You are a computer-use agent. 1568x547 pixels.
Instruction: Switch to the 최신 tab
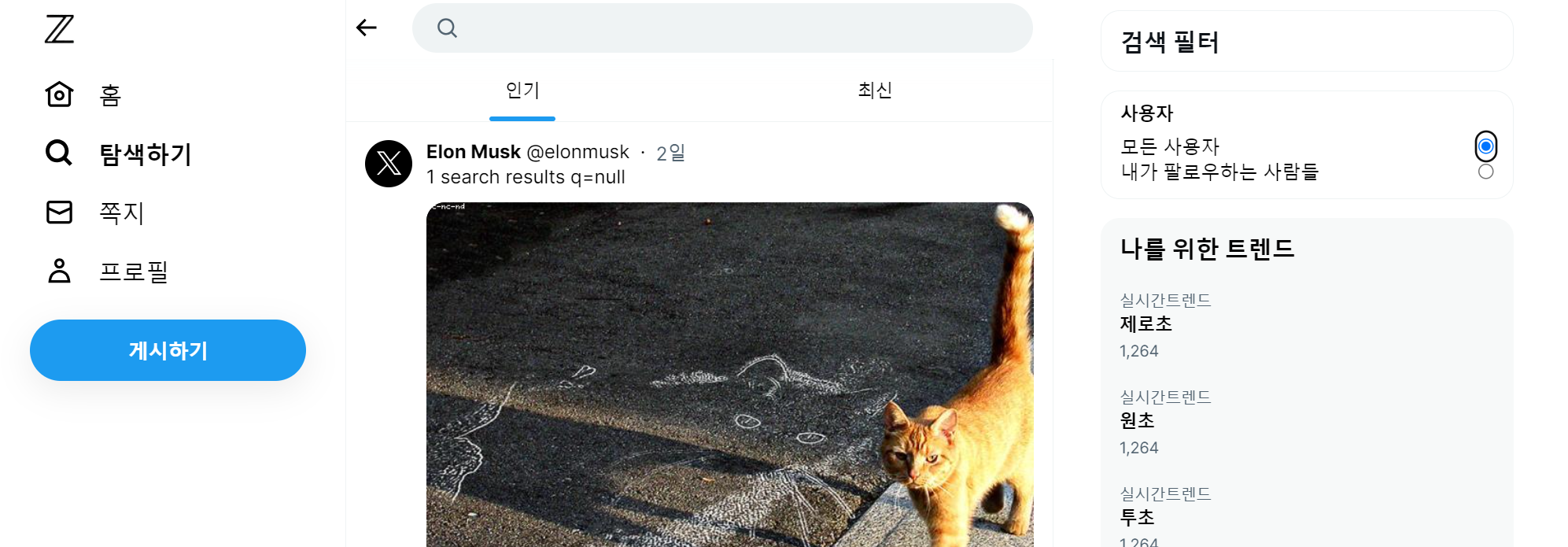[875, 91]
